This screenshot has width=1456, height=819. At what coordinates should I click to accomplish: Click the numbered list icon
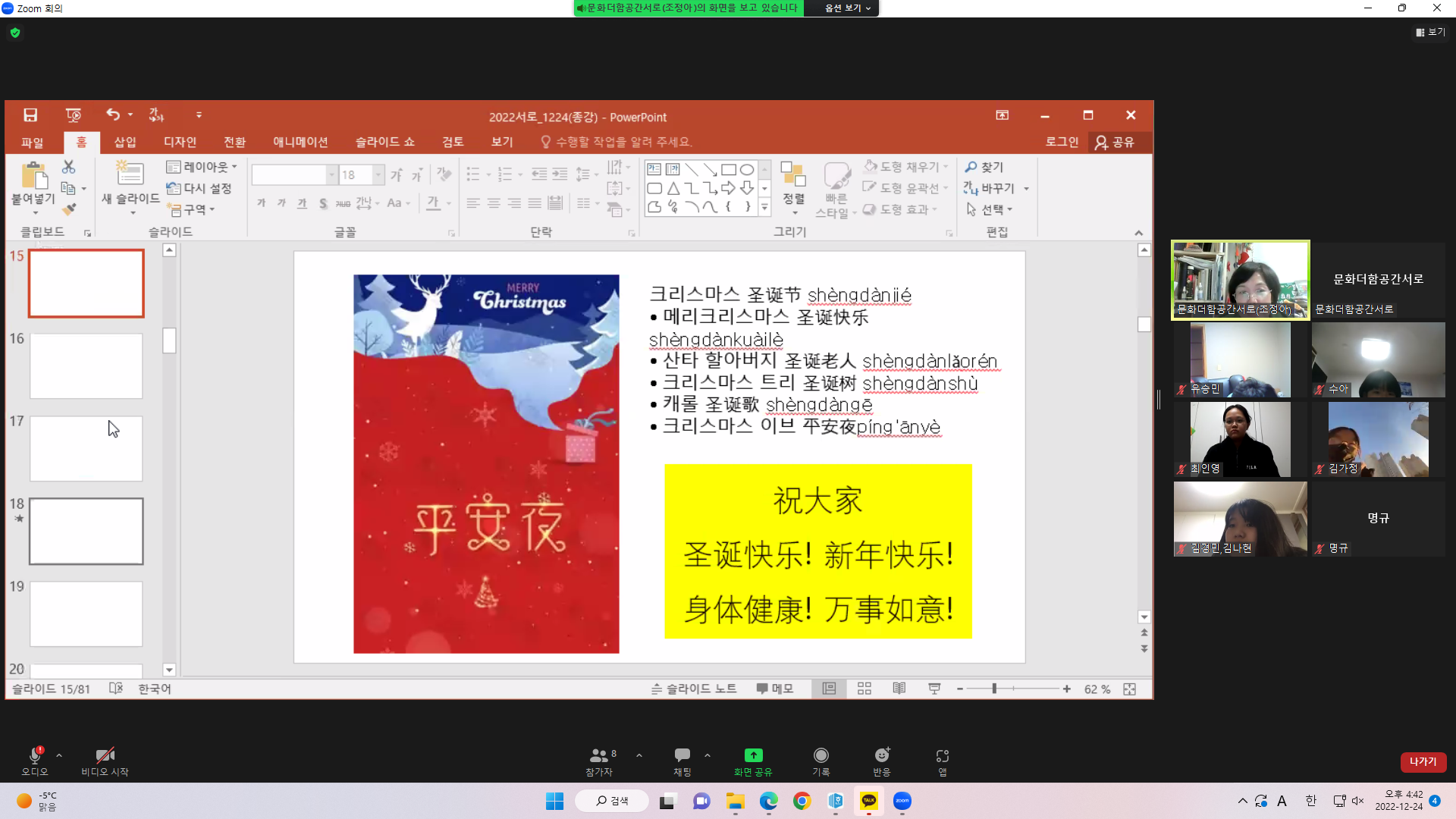[505, 174]
